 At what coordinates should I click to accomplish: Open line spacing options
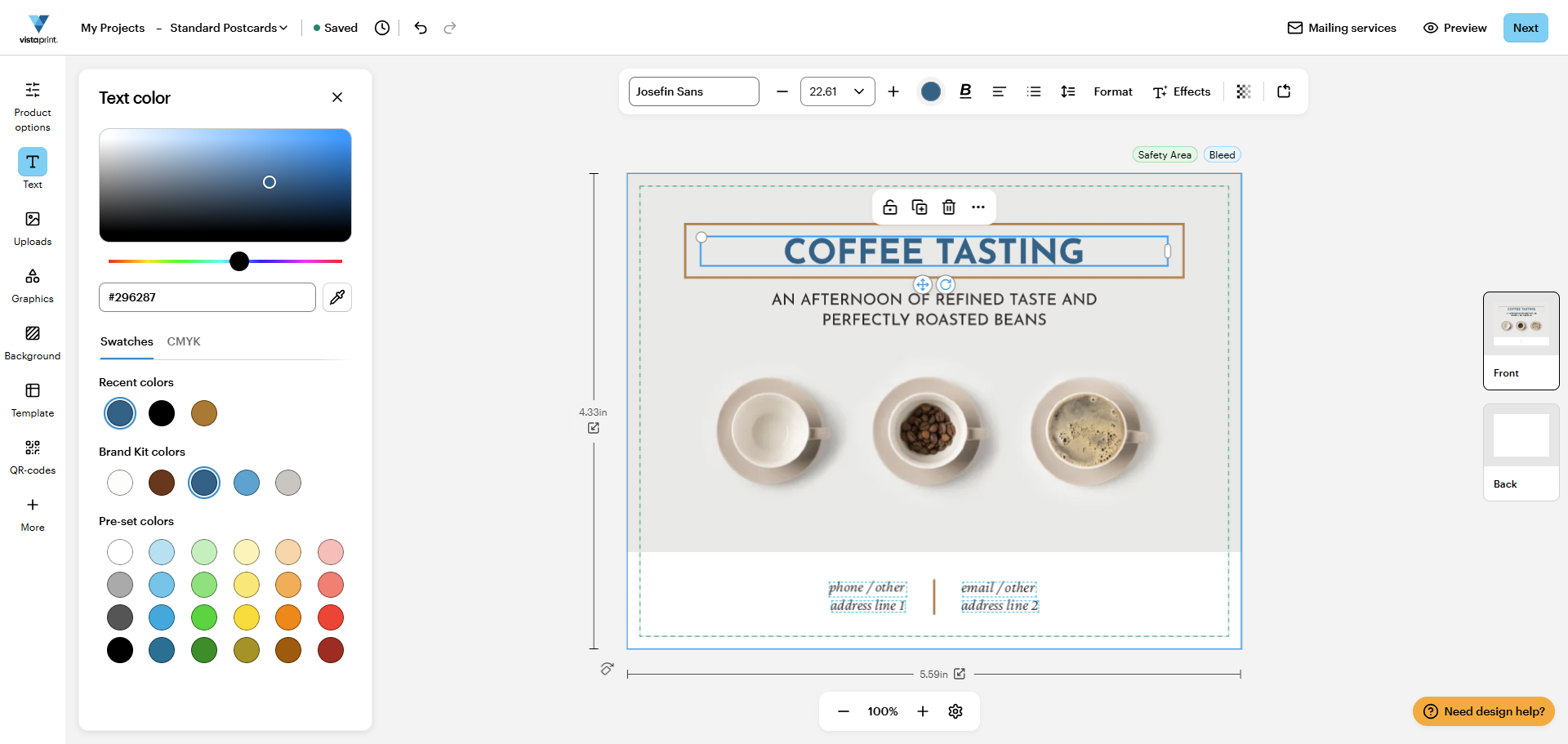coord(1068,91)
